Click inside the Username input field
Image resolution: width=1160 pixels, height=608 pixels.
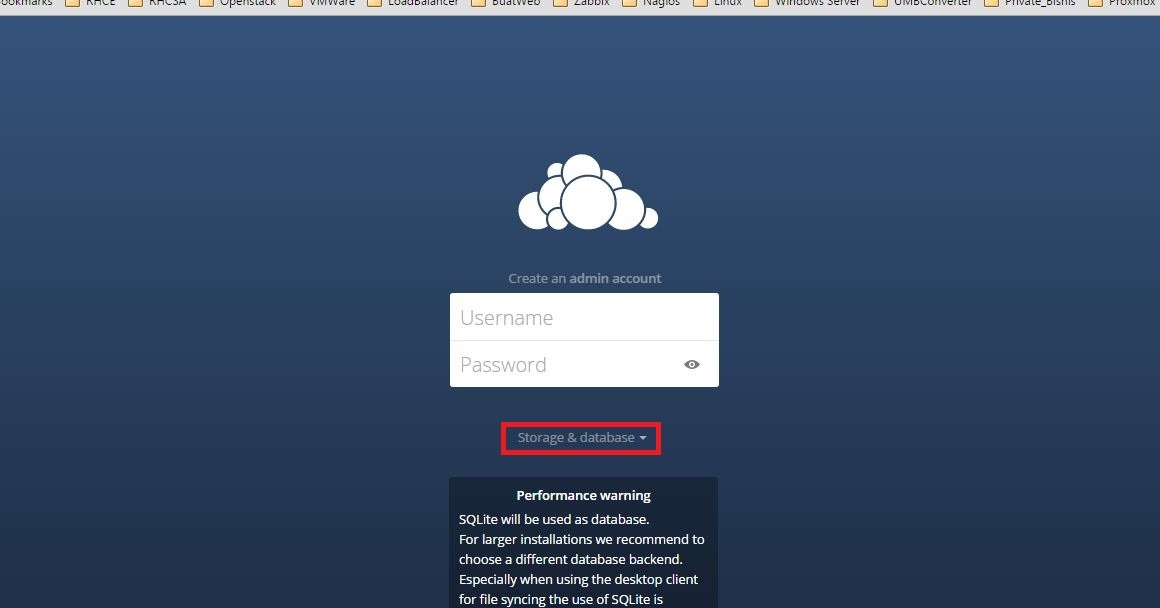pyautogui.click(x=584, y=316)
